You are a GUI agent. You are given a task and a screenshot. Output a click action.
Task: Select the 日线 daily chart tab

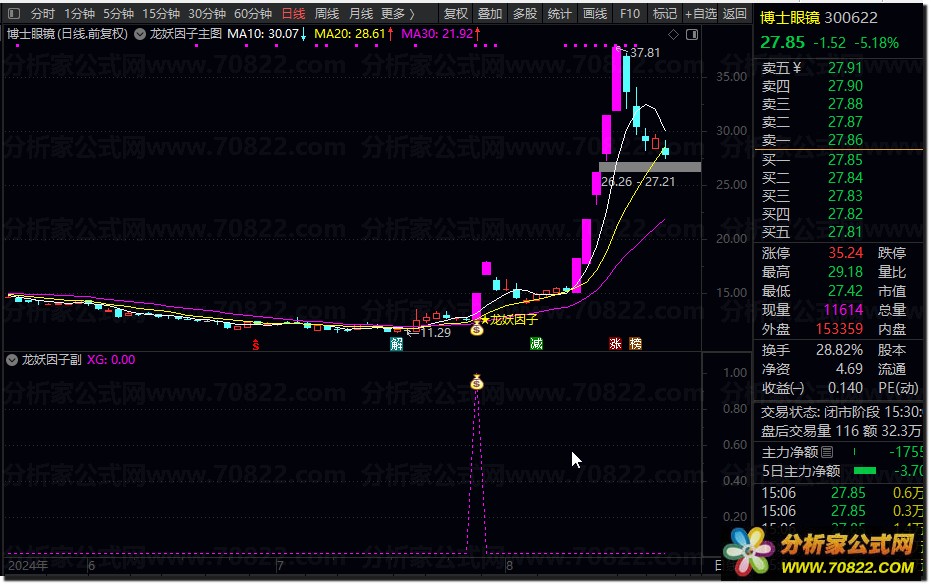point(293,13)
